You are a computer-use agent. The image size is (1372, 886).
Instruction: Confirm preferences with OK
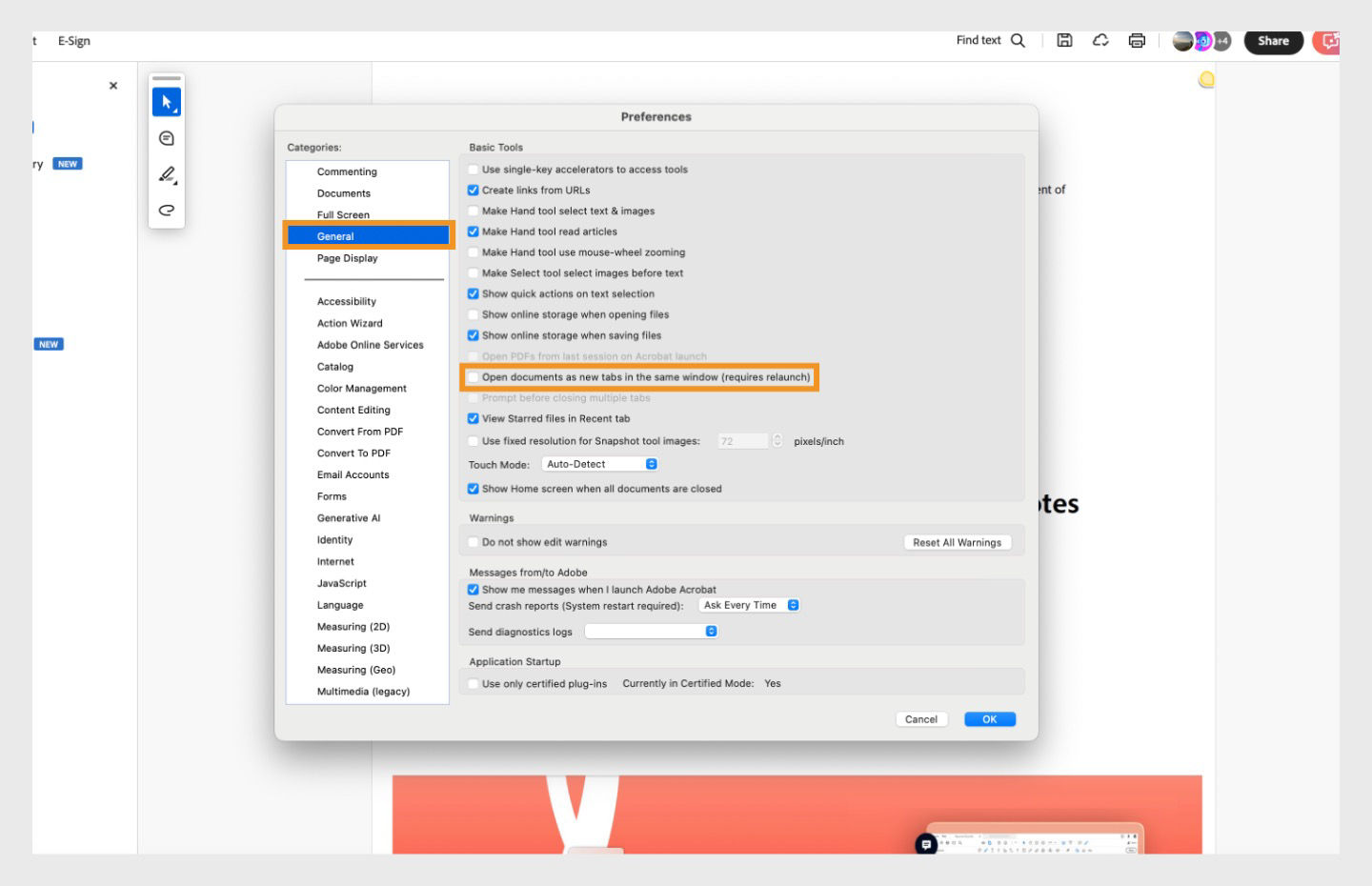pyautogui.click(x=990, y=718)
